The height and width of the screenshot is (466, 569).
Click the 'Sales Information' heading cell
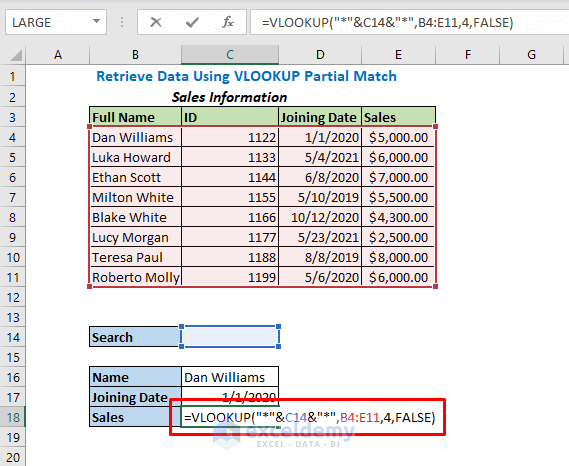point(229,97)
